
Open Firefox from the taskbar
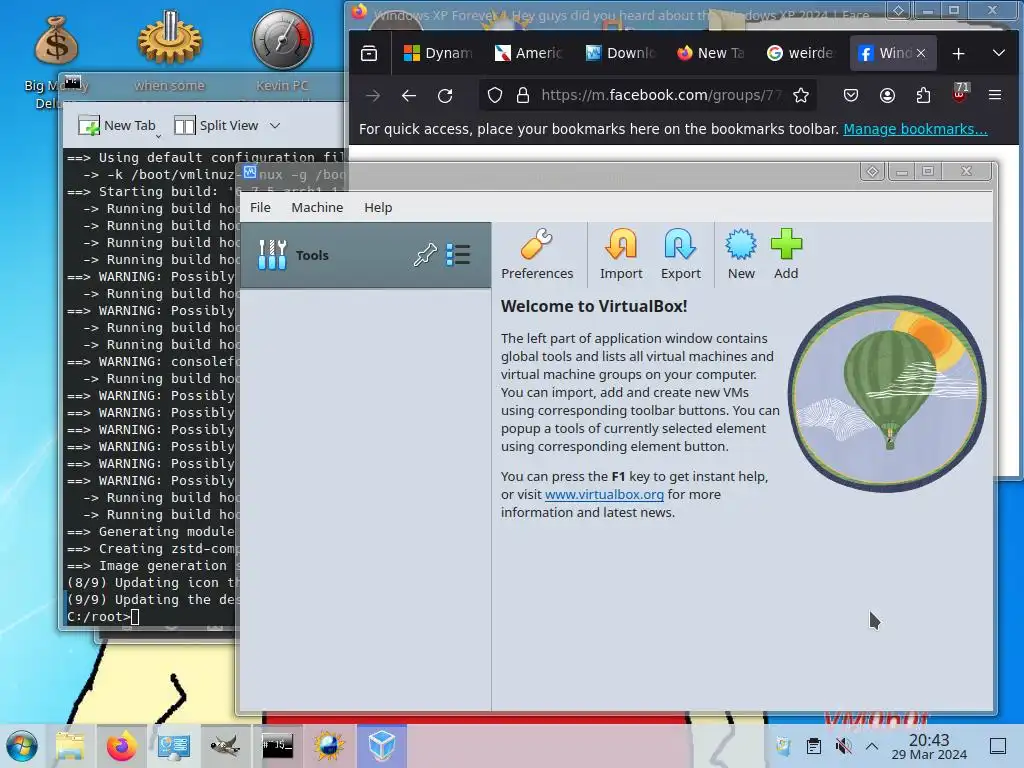point(121,746)
